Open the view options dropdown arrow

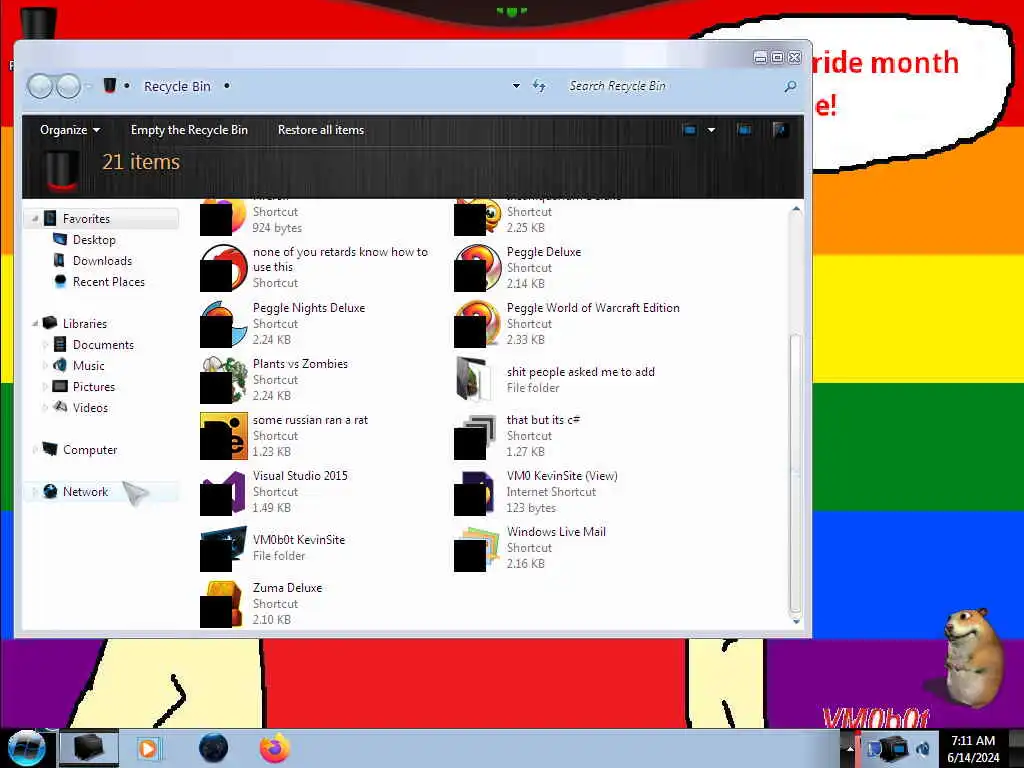[x=711, y=130]
